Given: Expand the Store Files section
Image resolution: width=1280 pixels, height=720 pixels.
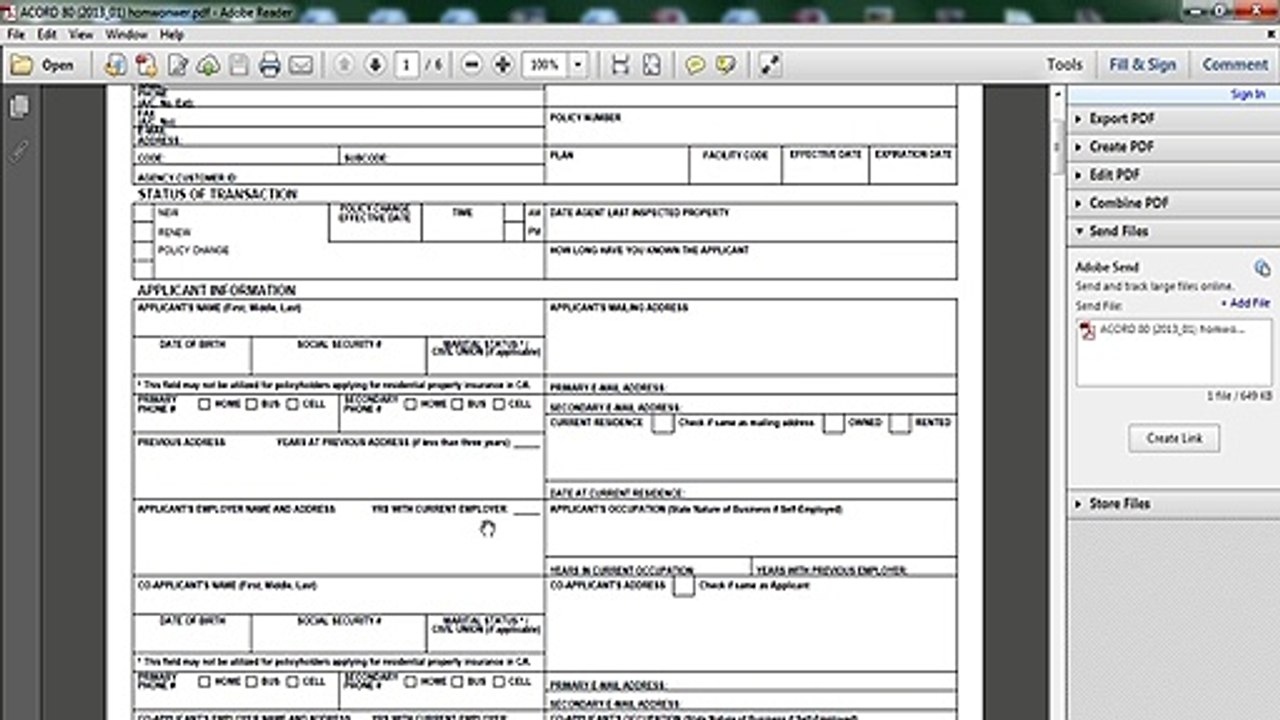Looking at the screenshot, I should (x=1172, y=504).
